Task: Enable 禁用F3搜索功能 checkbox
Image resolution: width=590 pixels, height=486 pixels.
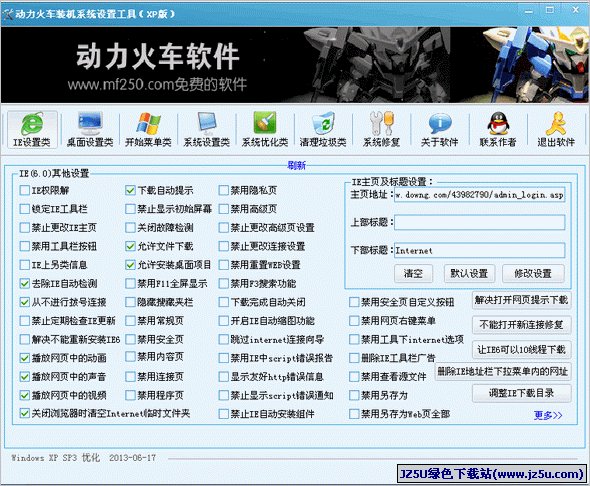Action: coord(224,284)
